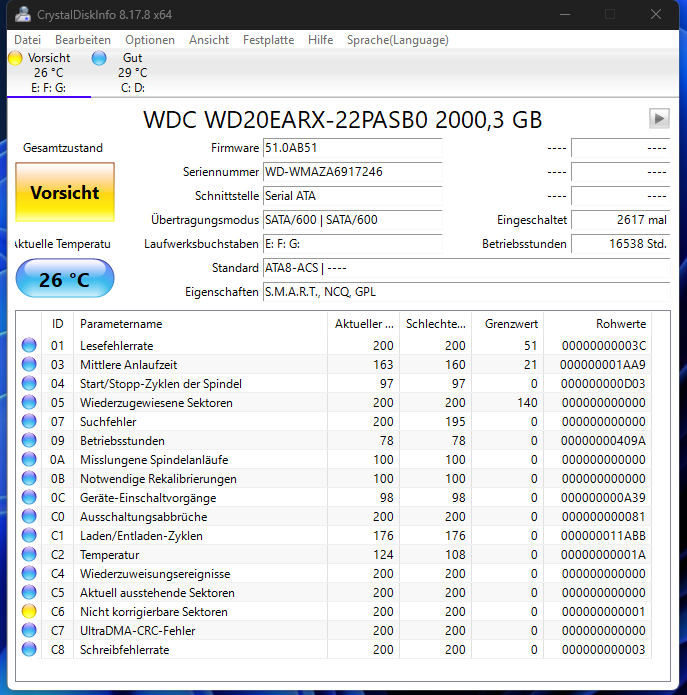Click the Seriennummer field WD-WMAZA6917246
The height and width of the screenshot is (695, 687).
coord(352,172)
